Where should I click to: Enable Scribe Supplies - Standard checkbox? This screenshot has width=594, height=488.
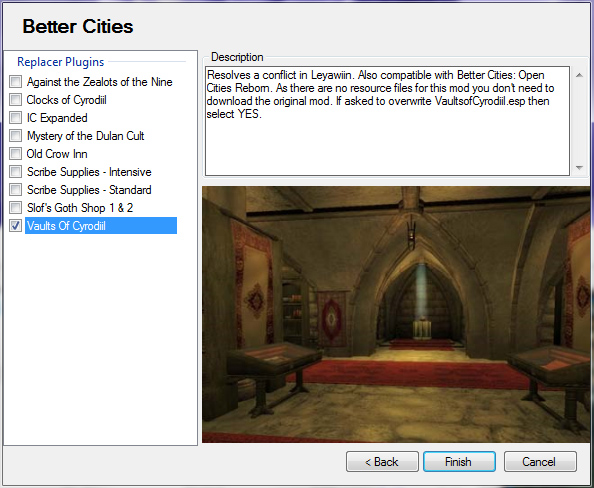pos(16,189)
